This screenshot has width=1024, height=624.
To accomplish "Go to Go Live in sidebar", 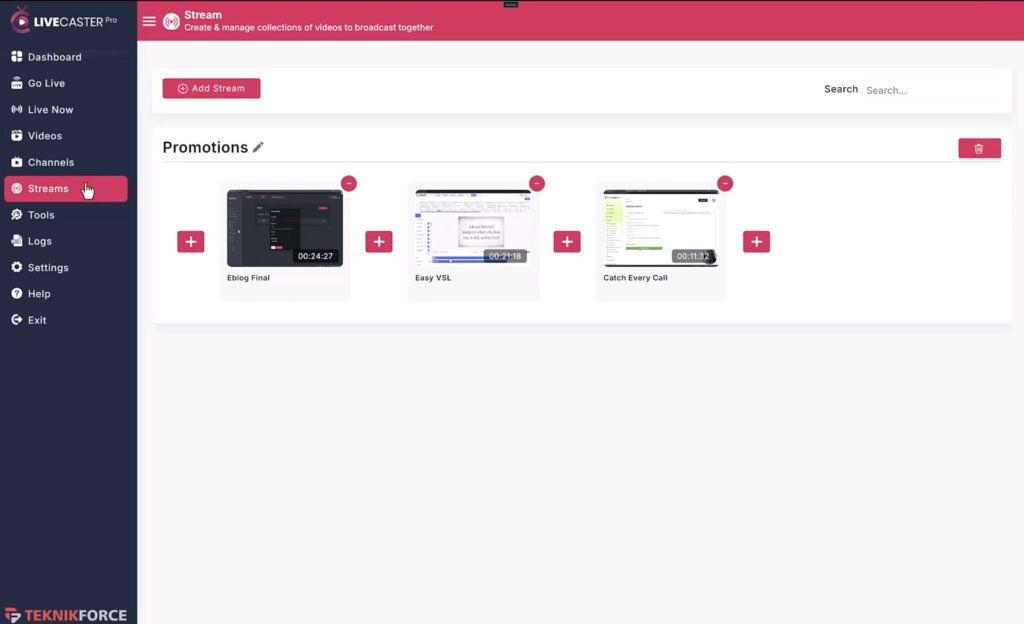I will [46, 83].
